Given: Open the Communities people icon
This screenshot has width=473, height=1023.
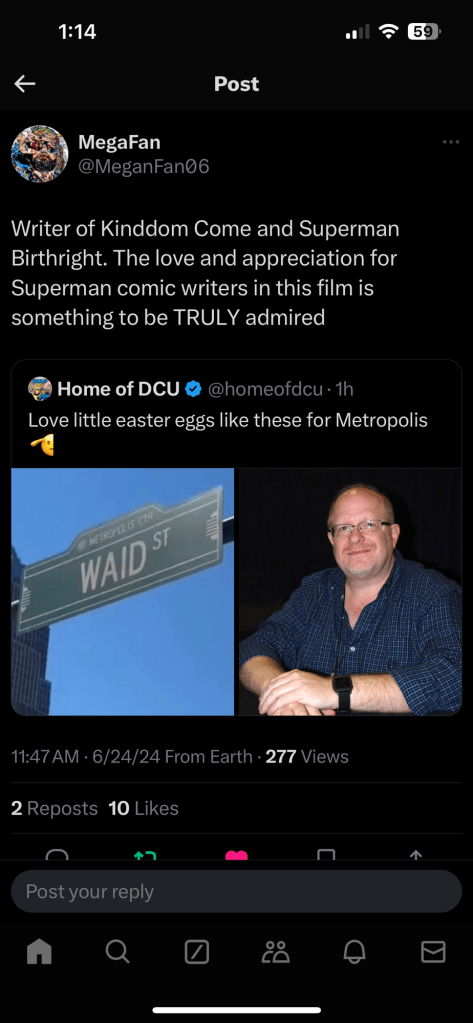Looking at the screenshot, I should pos(275,953).
